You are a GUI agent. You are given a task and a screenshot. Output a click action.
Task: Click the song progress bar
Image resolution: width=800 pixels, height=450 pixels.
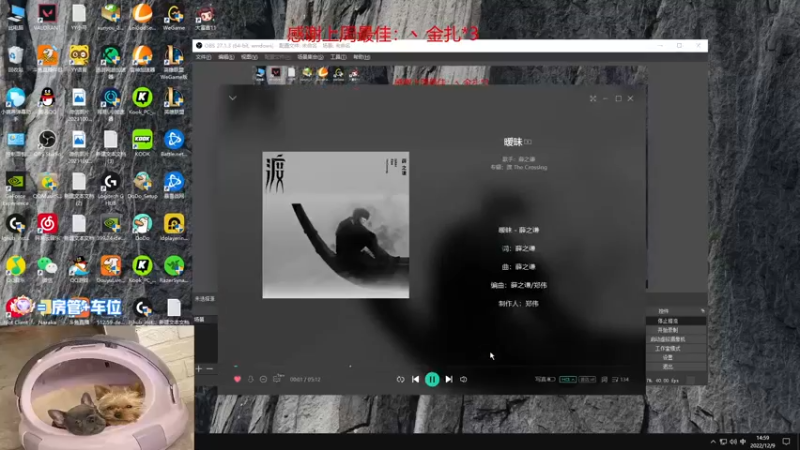(x=432, y=366)
